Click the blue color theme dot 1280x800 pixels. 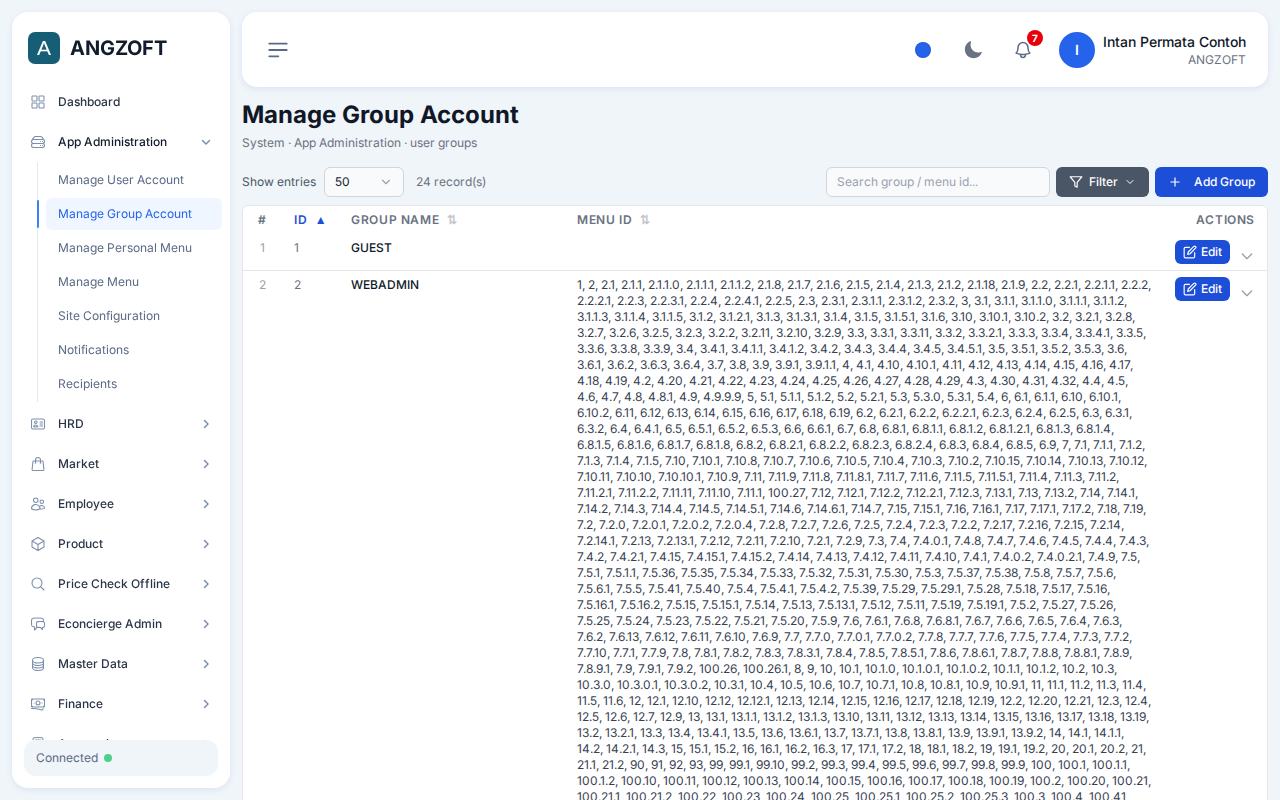click(x=923, y=50)
